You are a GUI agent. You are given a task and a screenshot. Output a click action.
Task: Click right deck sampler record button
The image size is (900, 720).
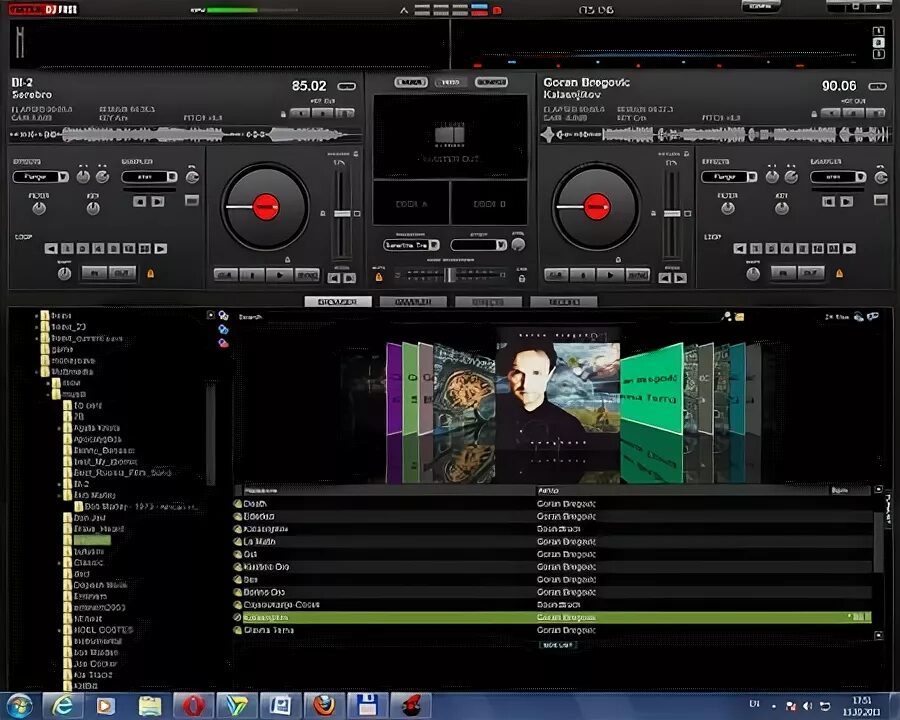pos(828,202)
